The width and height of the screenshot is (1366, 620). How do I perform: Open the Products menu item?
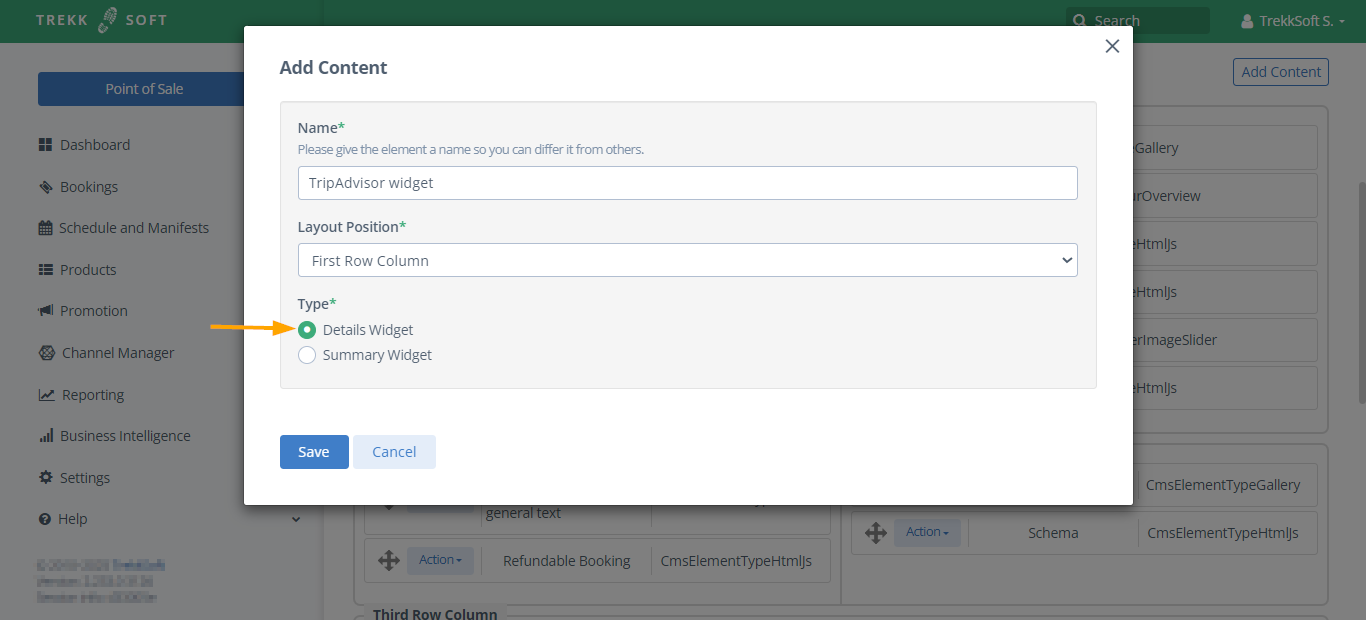pyautogui.click(x=88, y=270)
